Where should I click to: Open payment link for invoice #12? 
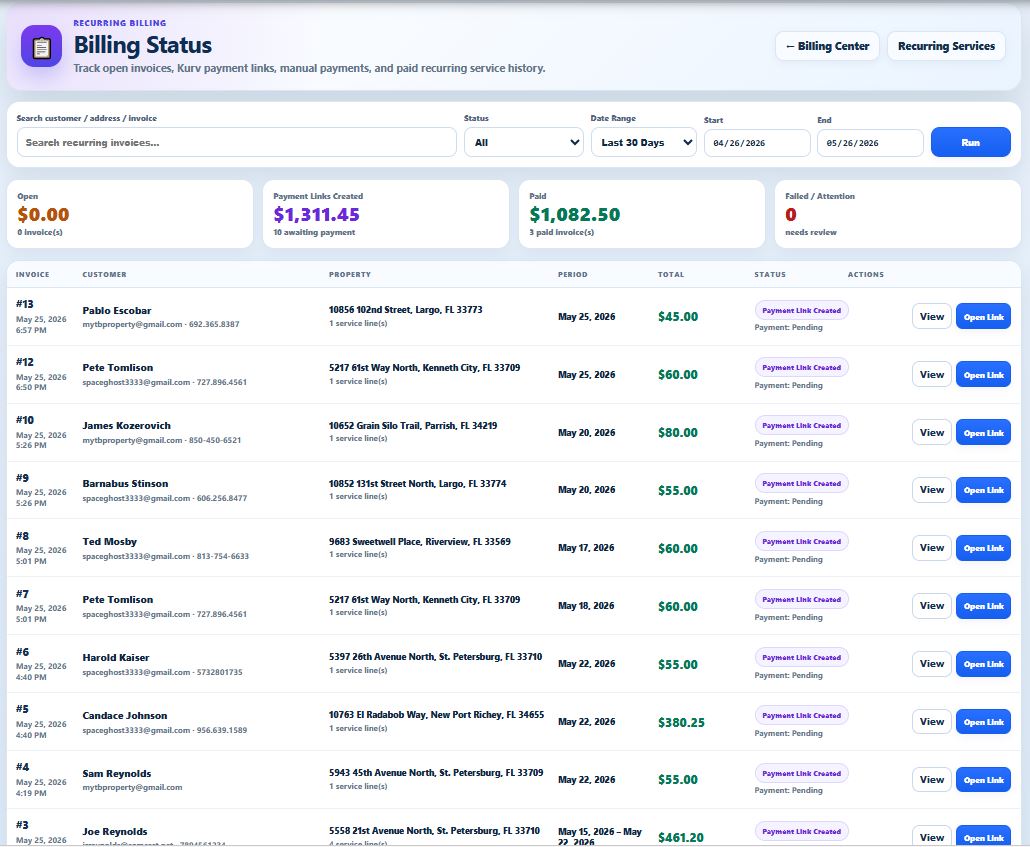tap(983, 375)
